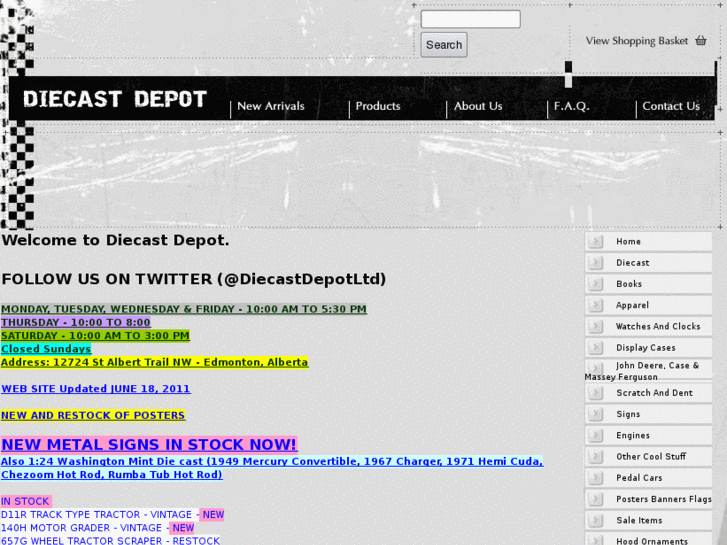The image size is (727, 545).
Task: Select Diecast category in sidebar
Action: point(648,263)
